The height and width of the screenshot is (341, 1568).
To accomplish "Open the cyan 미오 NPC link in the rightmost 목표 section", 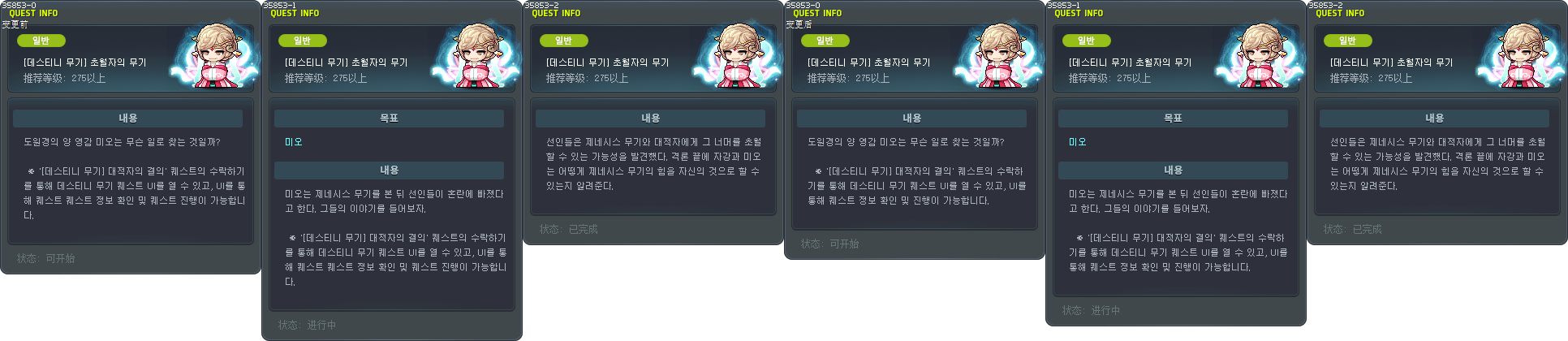I will click(1077, 142).
